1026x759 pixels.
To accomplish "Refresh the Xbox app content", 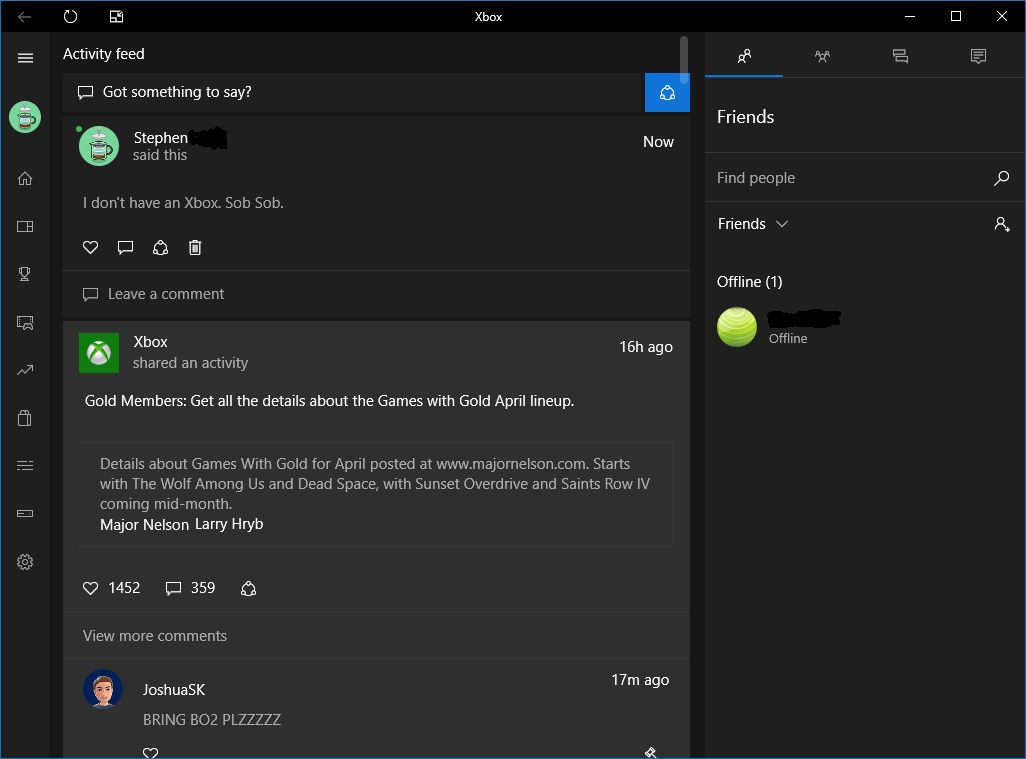I will coord(70,16).
